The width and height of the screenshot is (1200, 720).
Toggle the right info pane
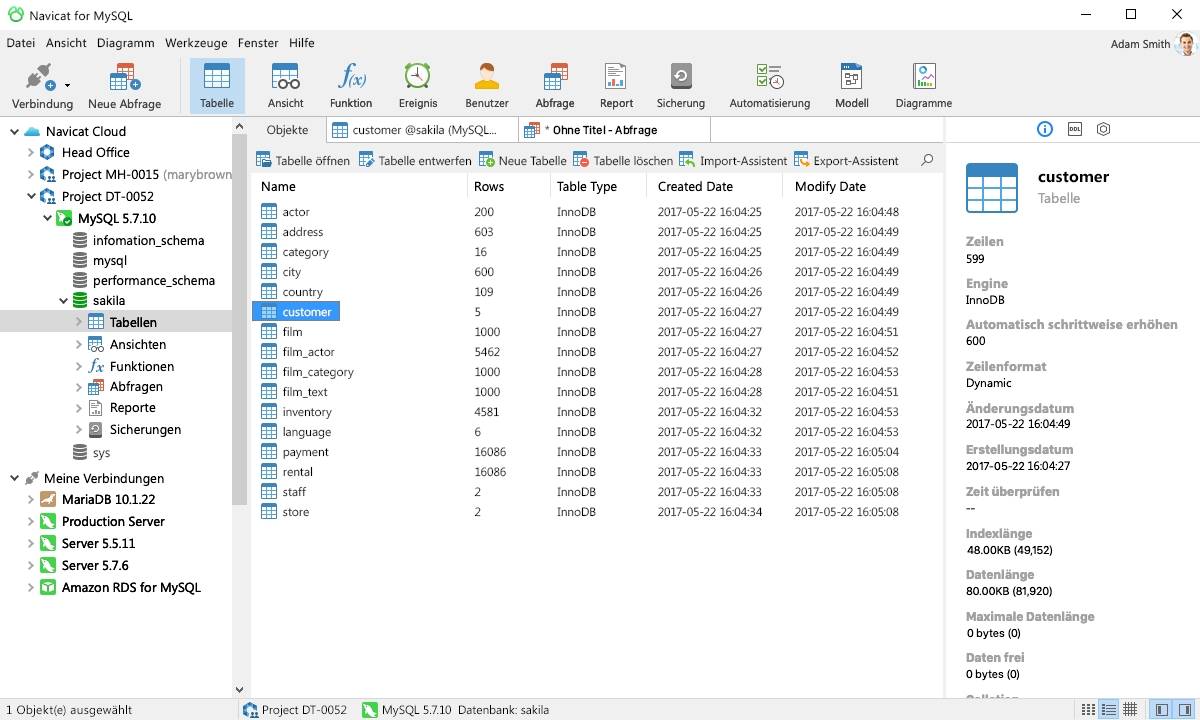[x=1185, y=709]
